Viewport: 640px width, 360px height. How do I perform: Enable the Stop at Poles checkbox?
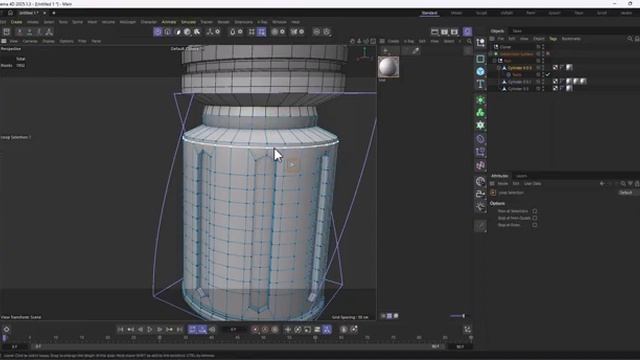[535, 225]
